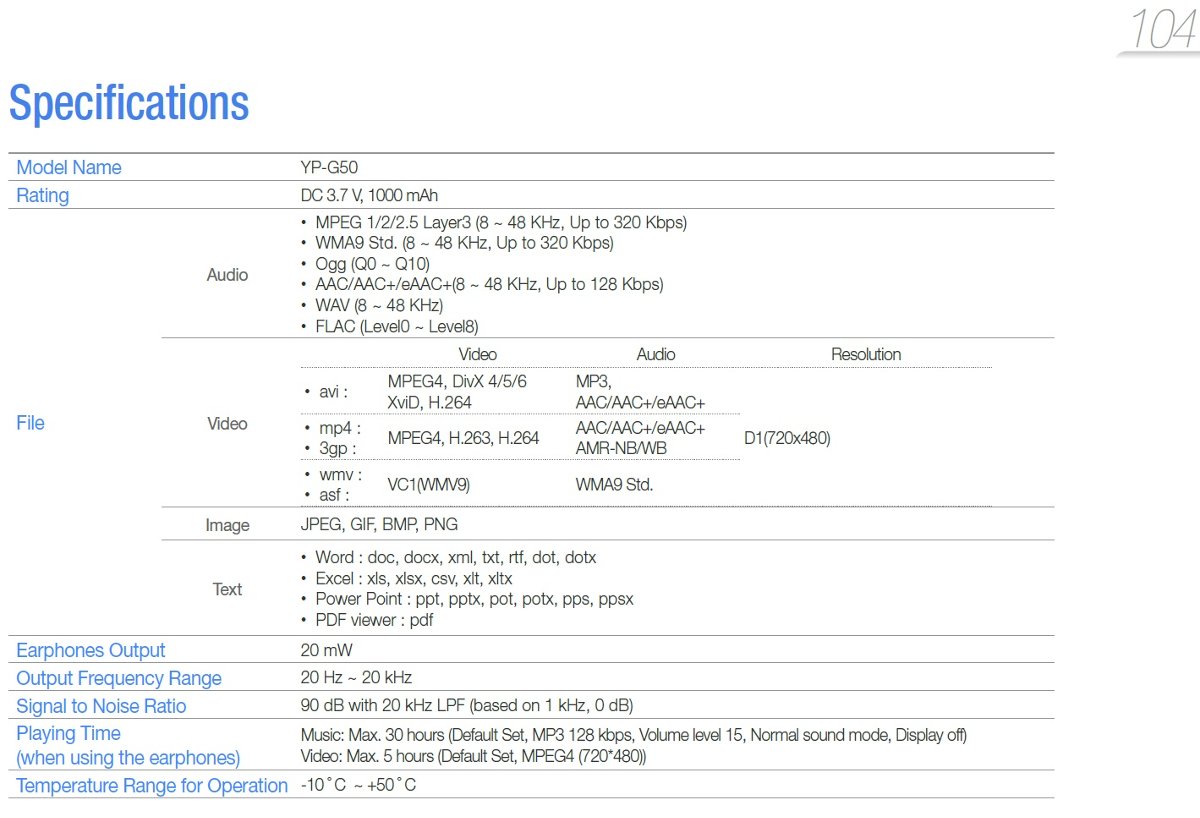1200x818 pixels.
Task: Select the Model Name row label
Action: click(x=69, y=168)
